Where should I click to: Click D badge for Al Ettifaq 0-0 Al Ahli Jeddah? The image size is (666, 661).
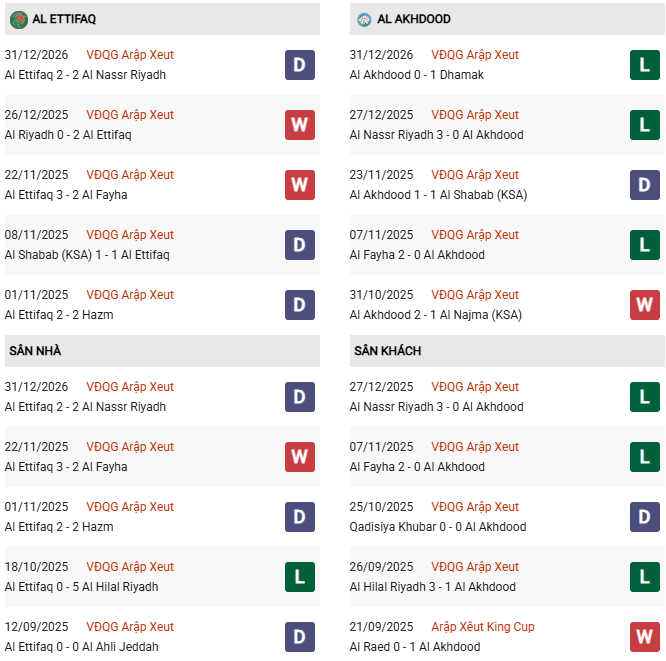pyautogui.click(x=299, y=637)
